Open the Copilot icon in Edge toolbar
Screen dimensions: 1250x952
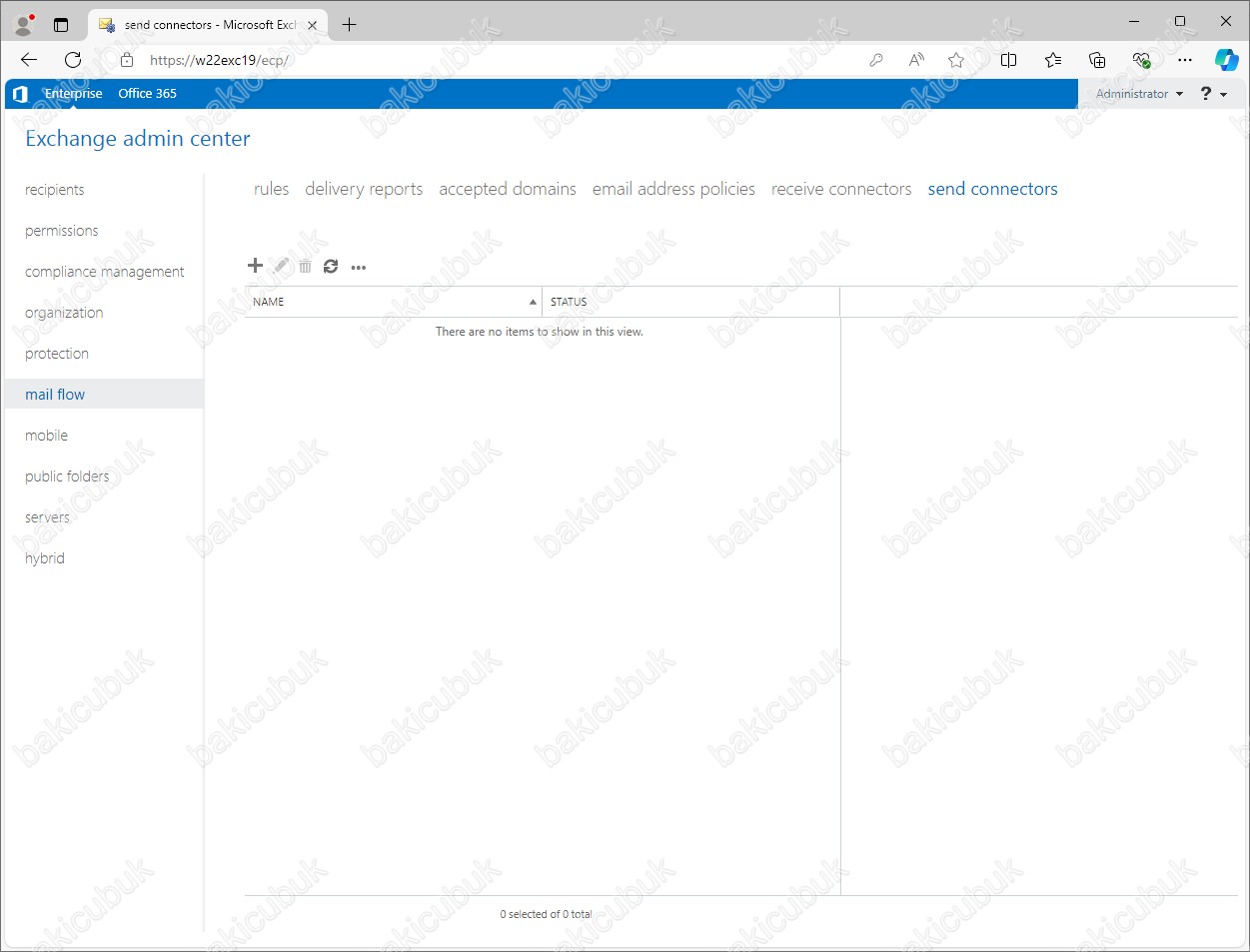1226,60
